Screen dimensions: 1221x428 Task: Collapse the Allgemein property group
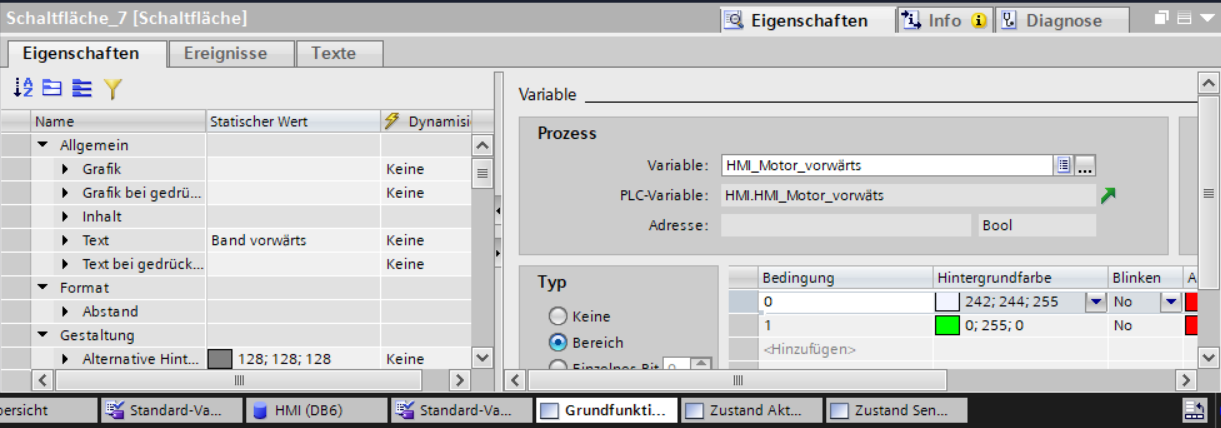[x=43, y=146]
